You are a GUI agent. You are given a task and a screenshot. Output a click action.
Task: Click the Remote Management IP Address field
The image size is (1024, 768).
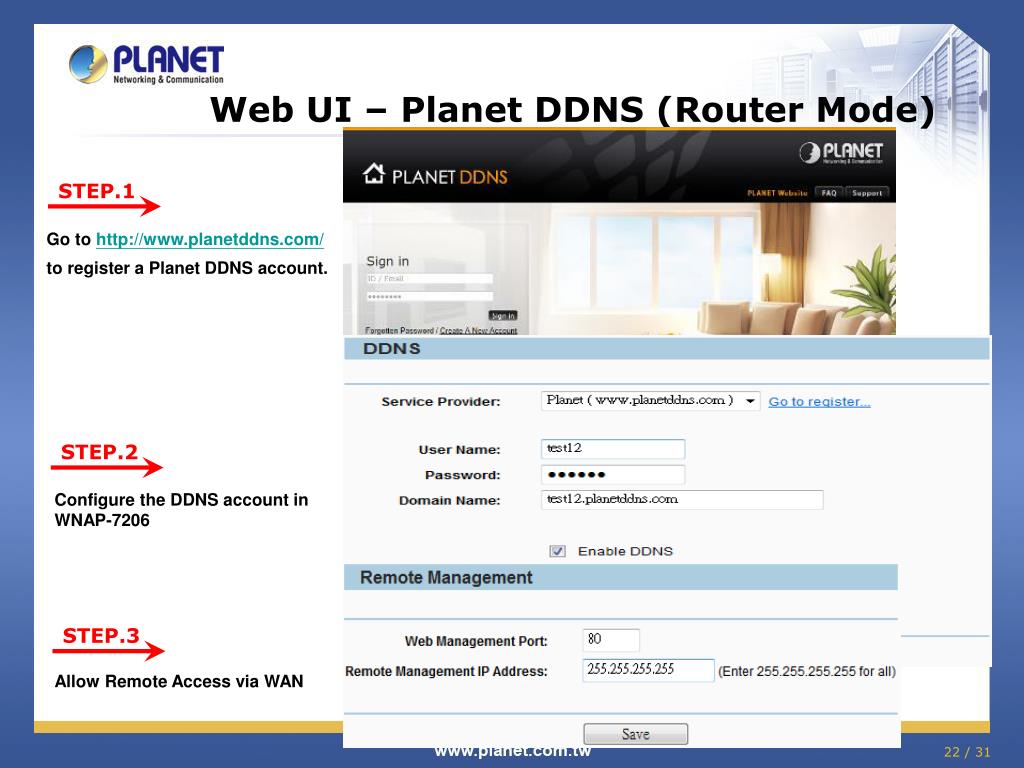click(648, 670)
